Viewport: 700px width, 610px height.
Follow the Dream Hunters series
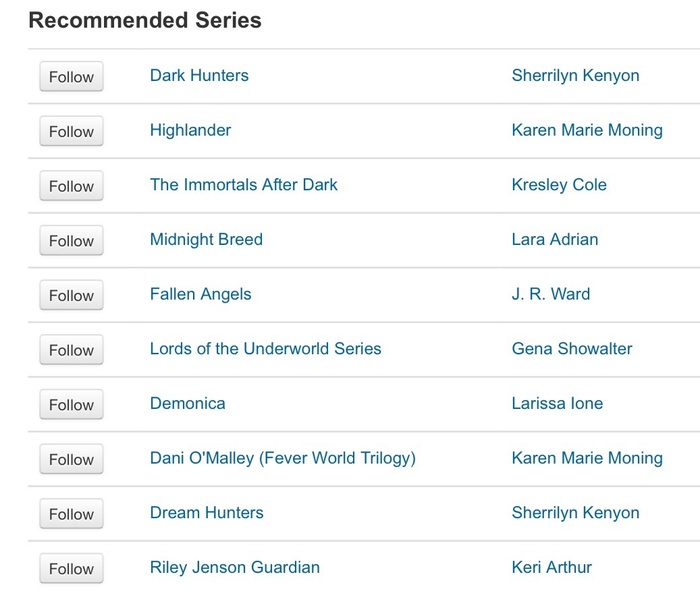point(71,514)
